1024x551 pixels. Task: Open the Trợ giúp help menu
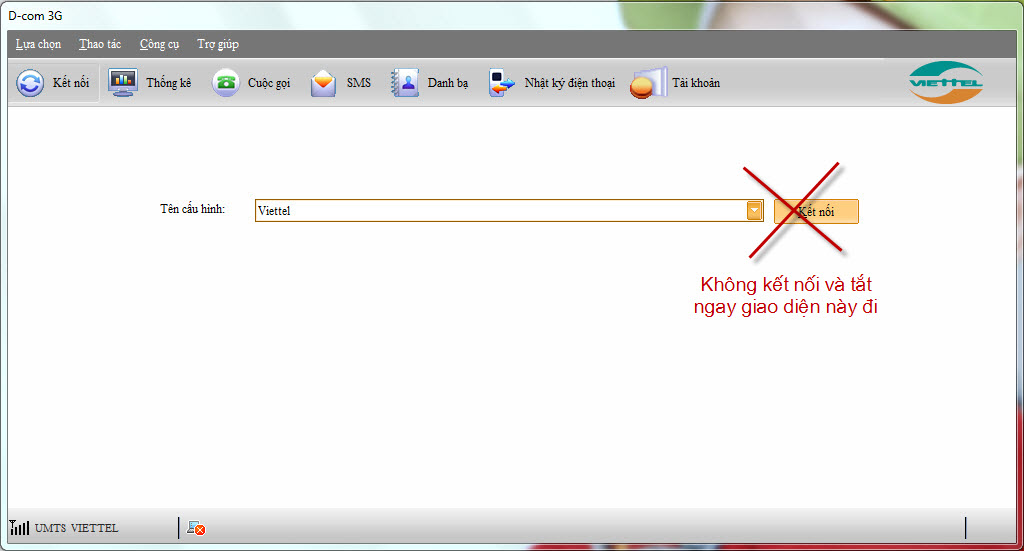click(218, 44)
